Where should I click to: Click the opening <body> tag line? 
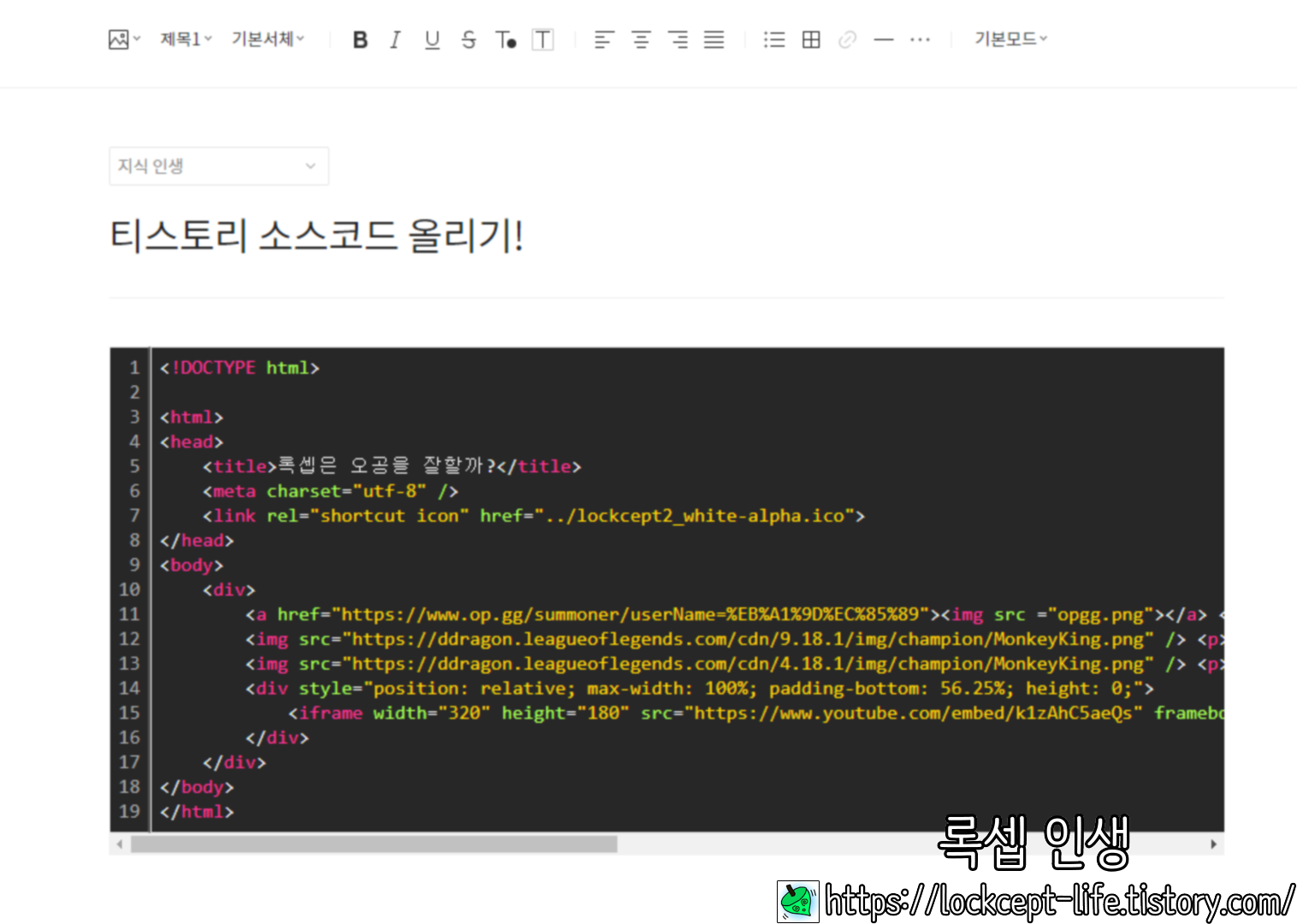pyautogui.click(x=192, y=566)
